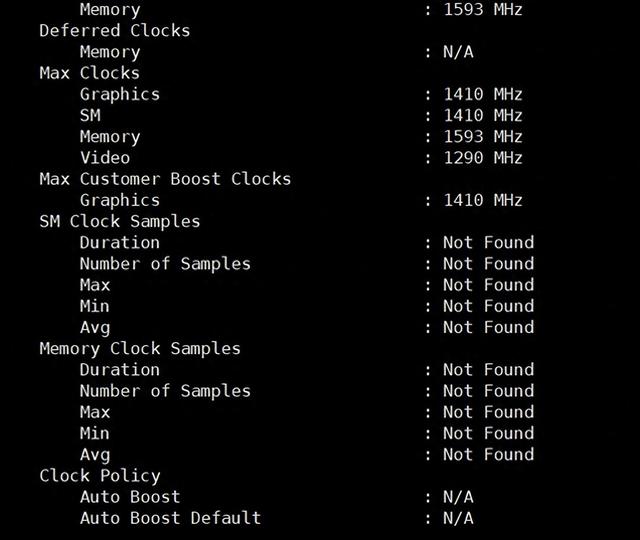Click Number of Samples under SM Clock
The height and width of the screenshot is (540, 640).
pos(165,264)
